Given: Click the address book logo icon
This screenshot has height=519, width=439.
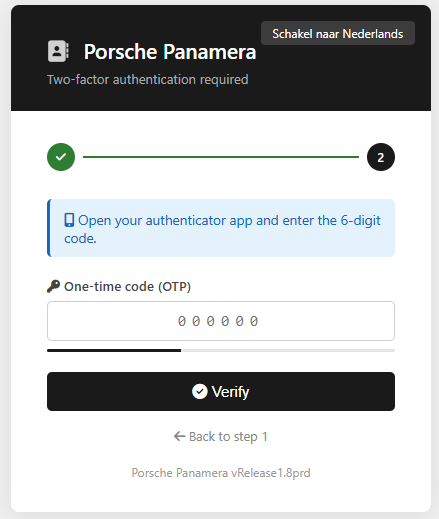Looking at the screenshot, I should point(58,51).
